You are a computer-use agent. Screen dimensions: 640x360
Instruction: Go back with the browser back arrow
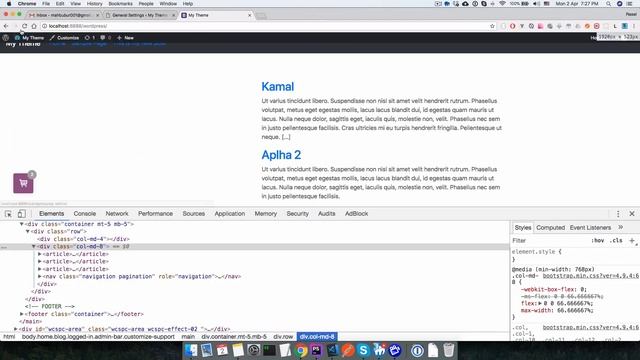(6, 26)
